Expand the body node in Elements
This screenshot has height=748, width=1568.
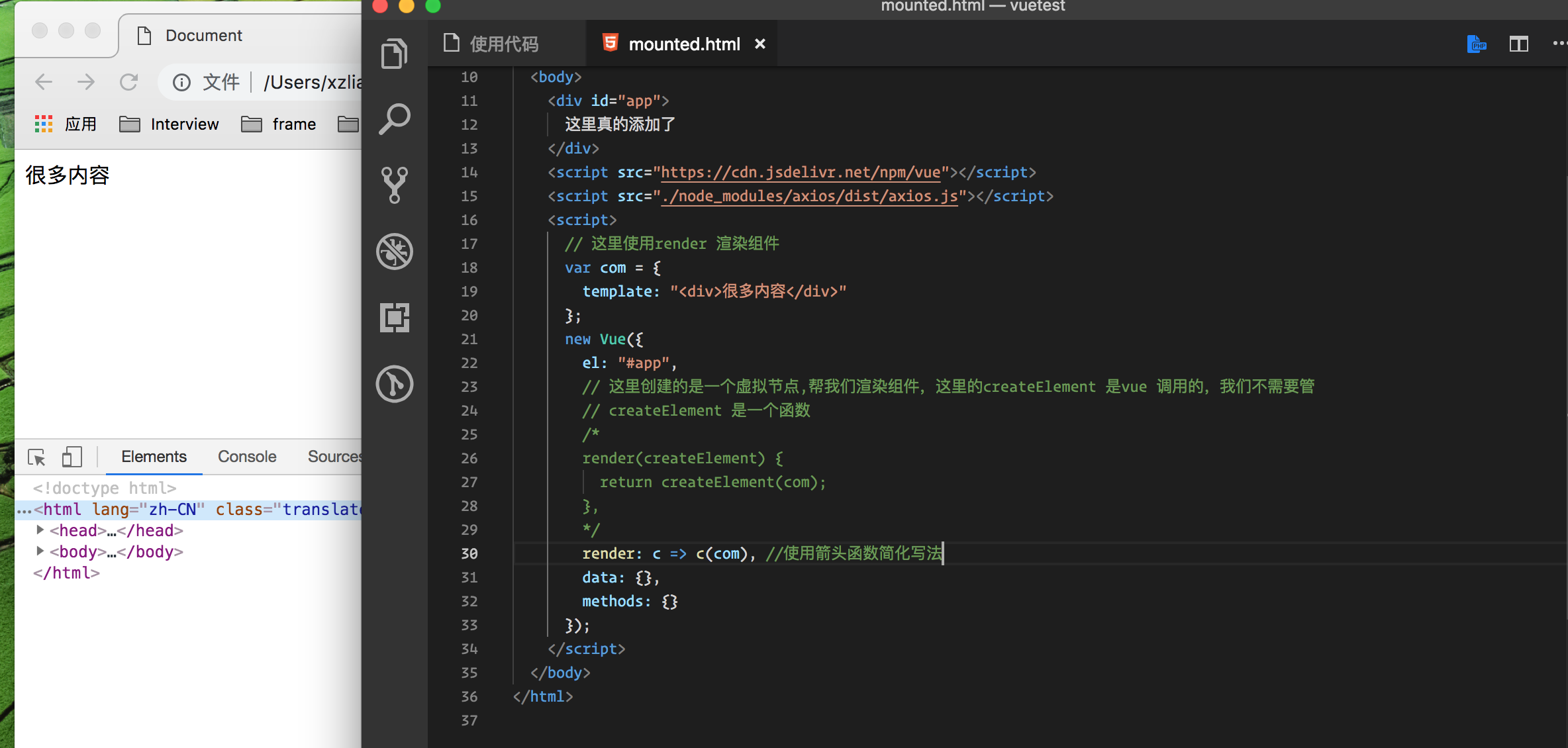[40, 551]
